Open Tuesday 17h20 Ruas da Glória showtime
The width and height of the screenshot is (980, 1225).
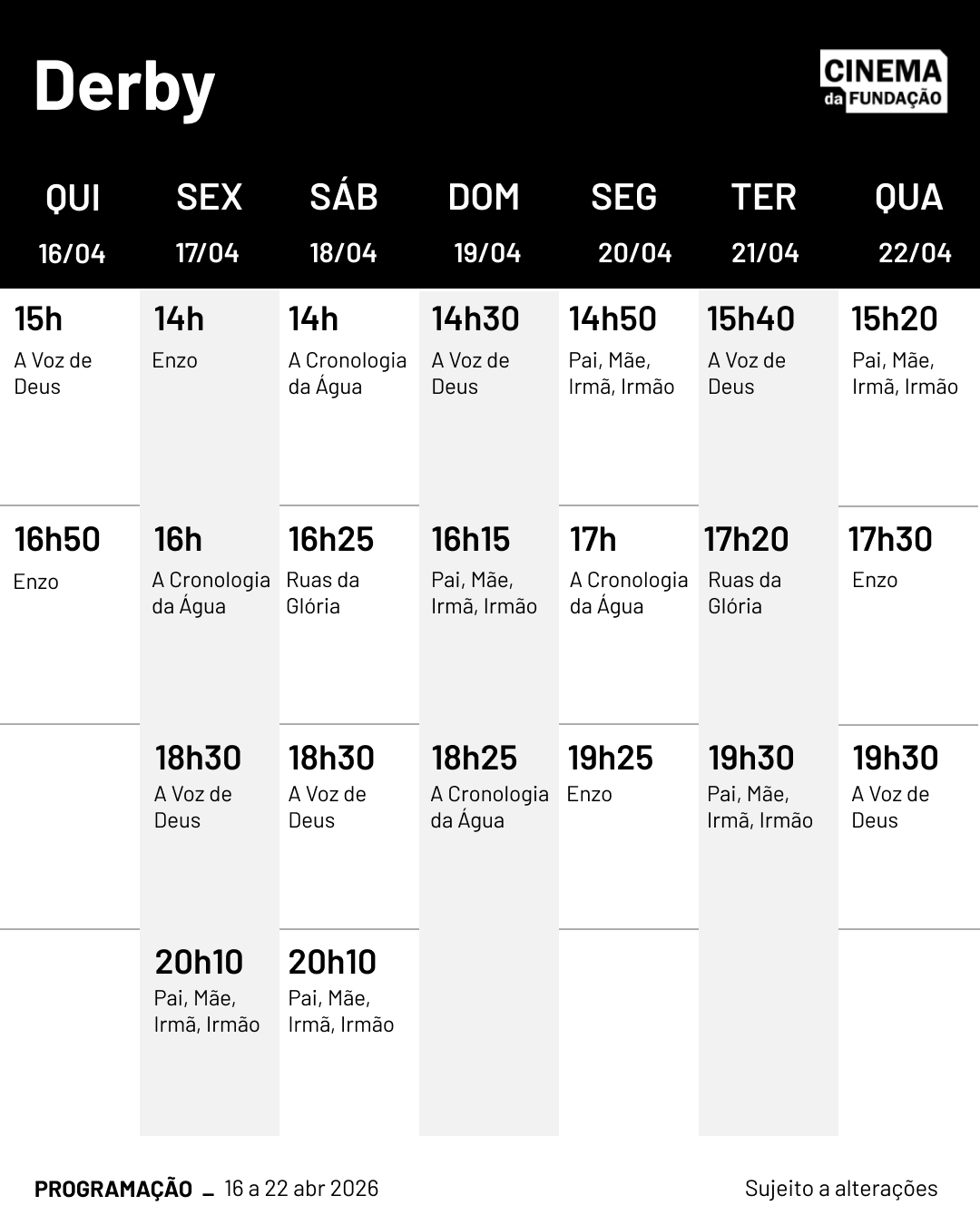click(747, 572)
